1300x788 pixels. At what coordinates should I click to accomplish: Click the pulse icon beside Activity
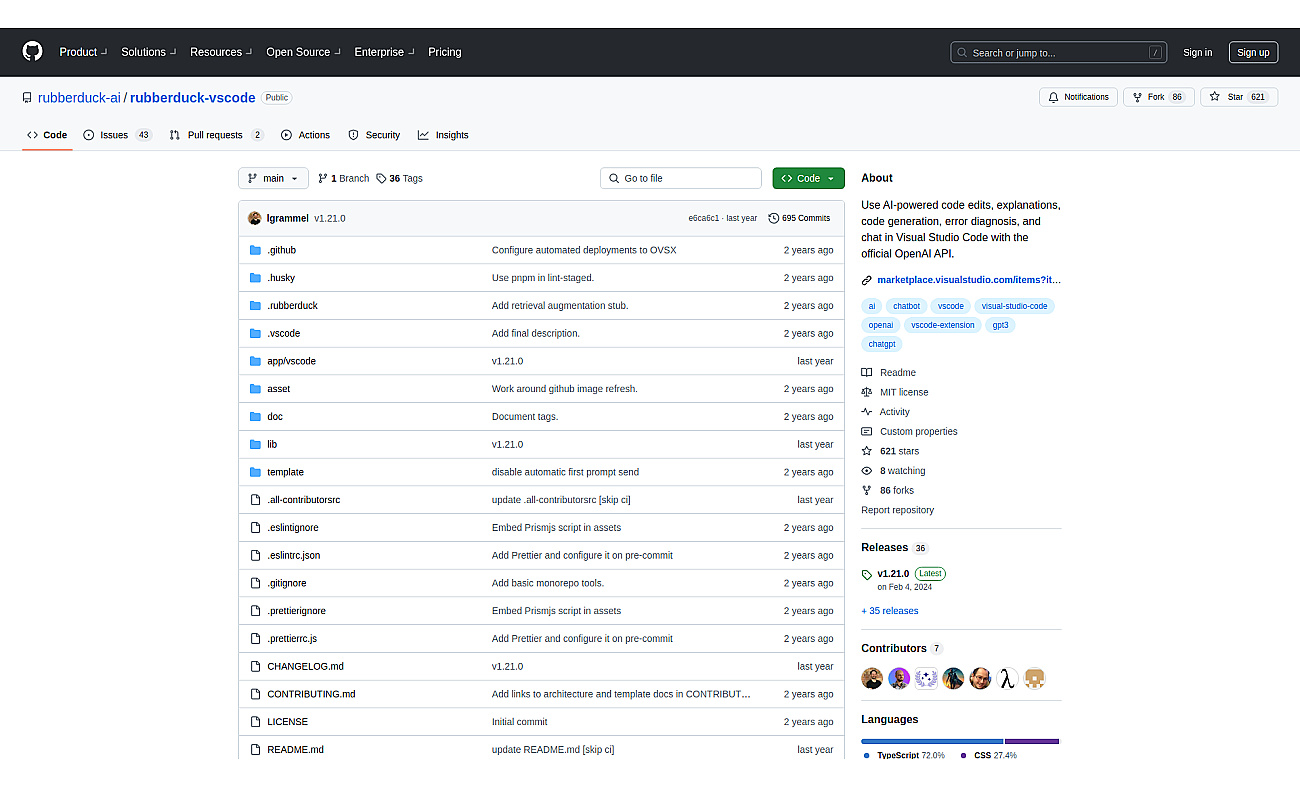[x=867, y=412]
